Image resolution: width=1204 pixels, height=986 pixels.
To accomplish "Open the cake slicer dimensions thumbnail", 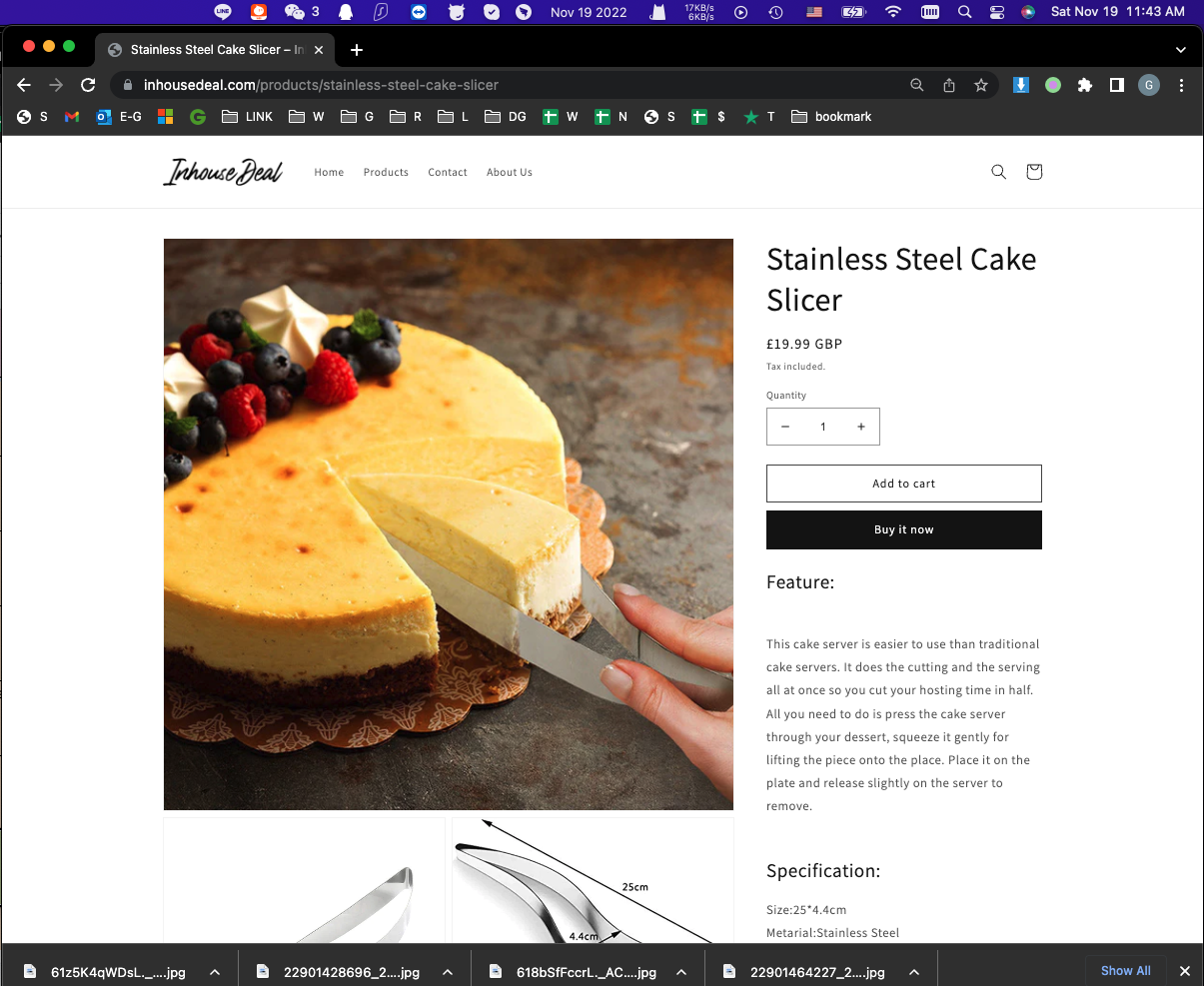I will [593, 880].
